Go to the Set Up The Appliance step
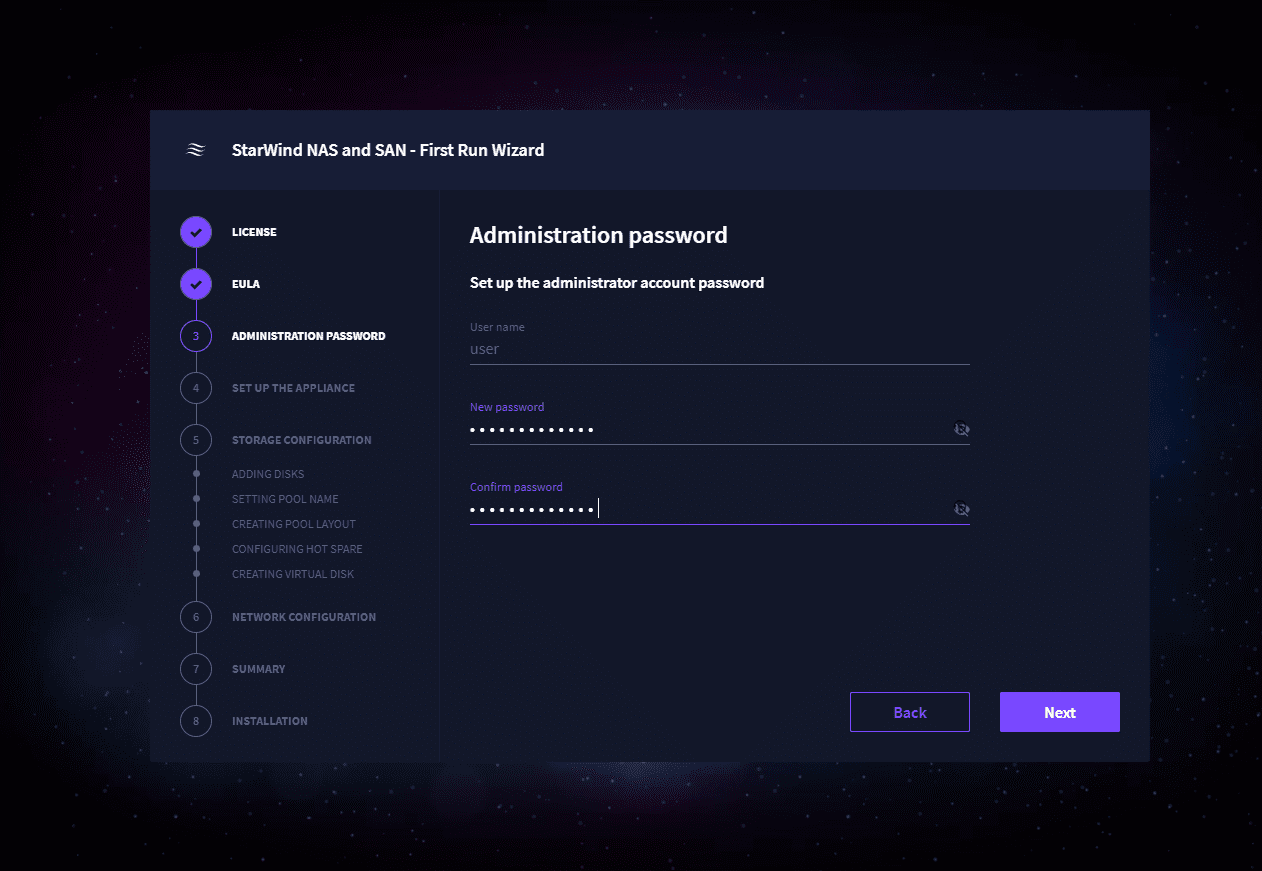 [x=293, y=388]
